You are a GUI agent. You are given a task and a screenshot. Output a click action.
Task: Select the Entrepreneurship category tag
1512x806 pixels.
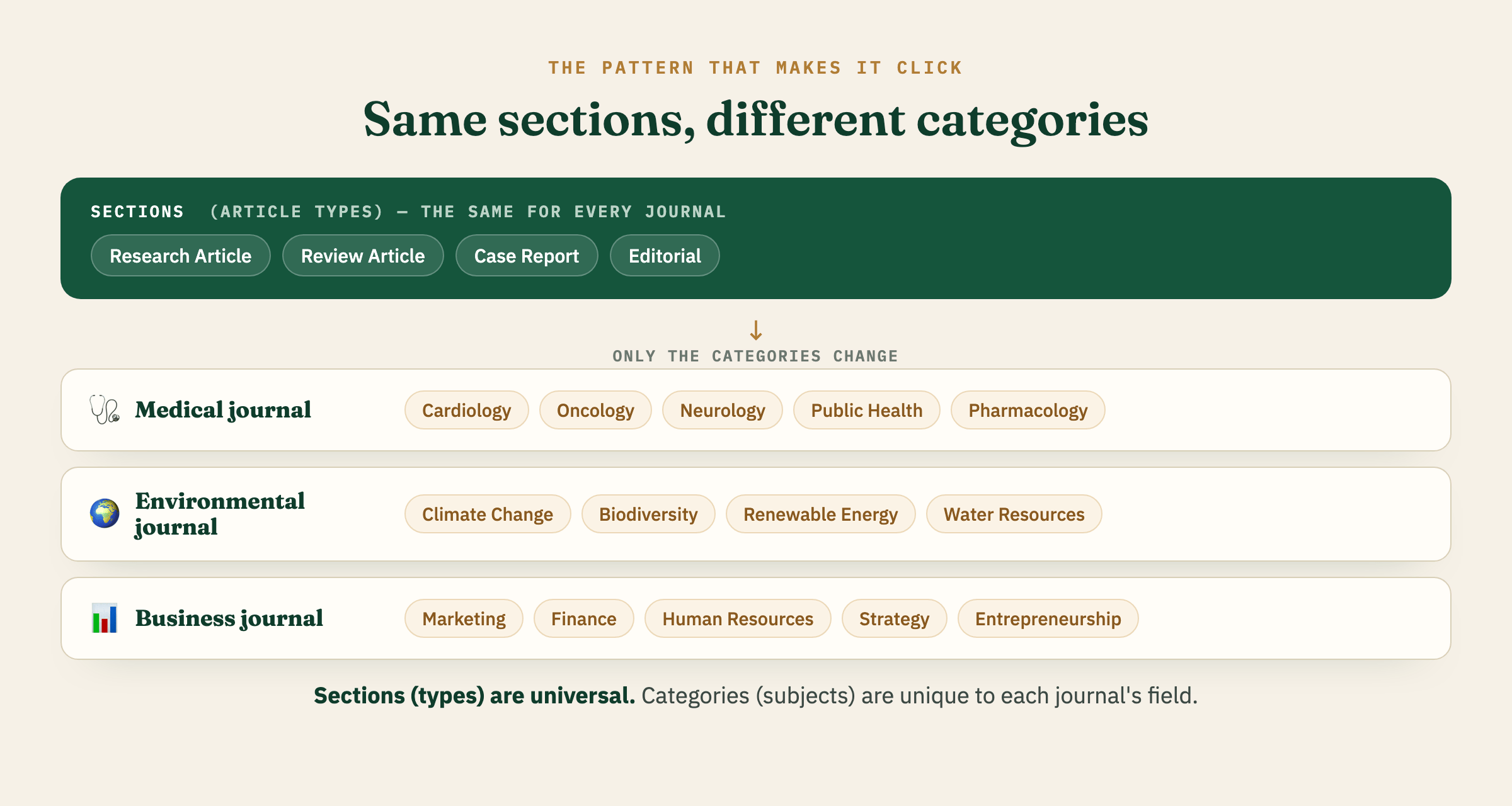click(1048, 618)
